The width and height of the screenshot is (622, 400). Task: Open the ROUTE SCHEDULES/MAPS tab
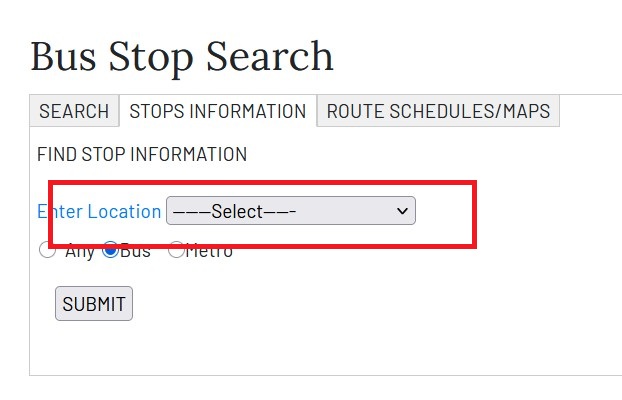point(438,111)
